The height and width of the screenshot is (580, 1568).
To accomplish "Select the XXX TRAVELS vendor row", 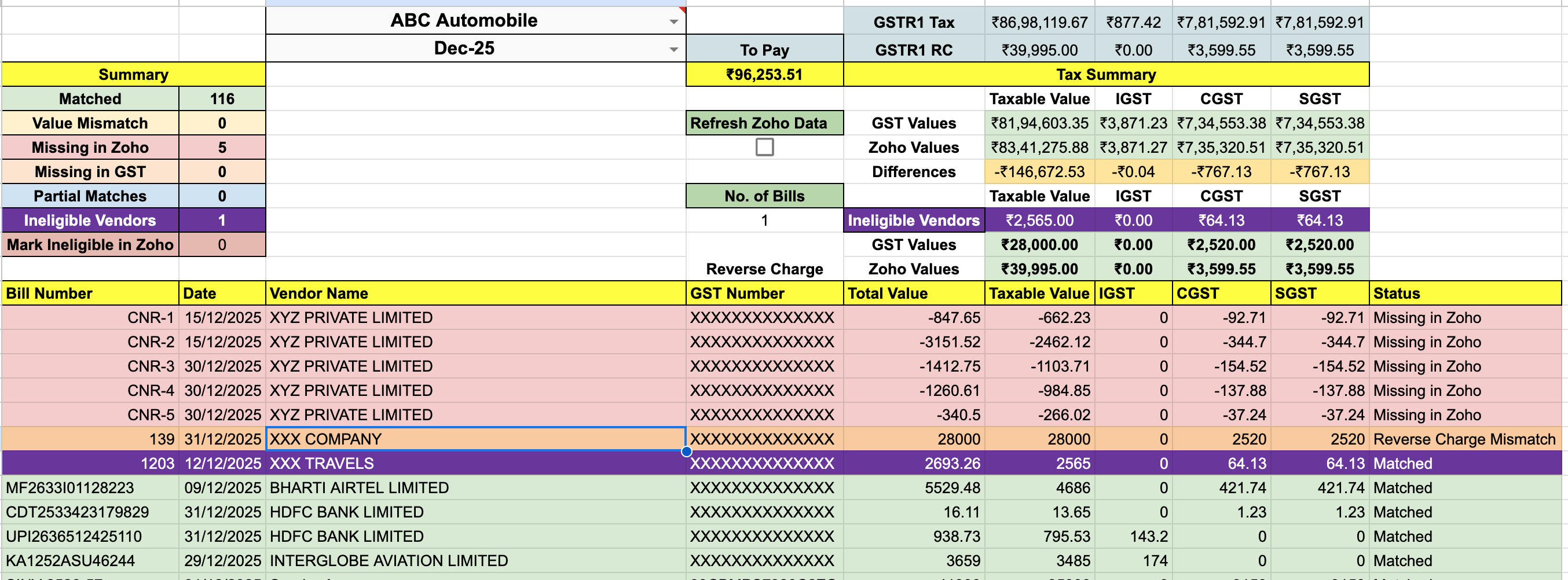I will click(323, 463).
